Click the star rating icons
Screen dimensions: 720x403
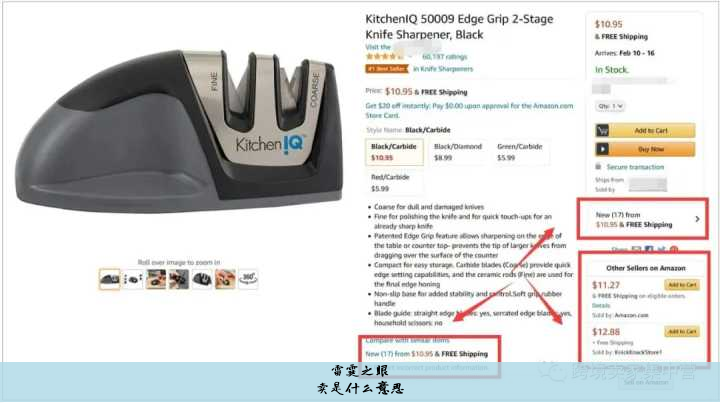(384, 56)
